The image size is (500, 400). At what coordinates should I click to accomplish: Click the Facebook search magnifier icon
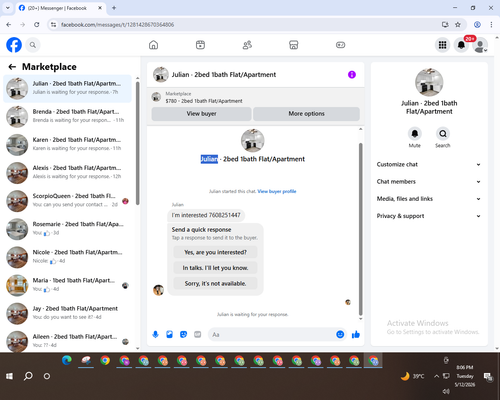[x=33, y=45]
